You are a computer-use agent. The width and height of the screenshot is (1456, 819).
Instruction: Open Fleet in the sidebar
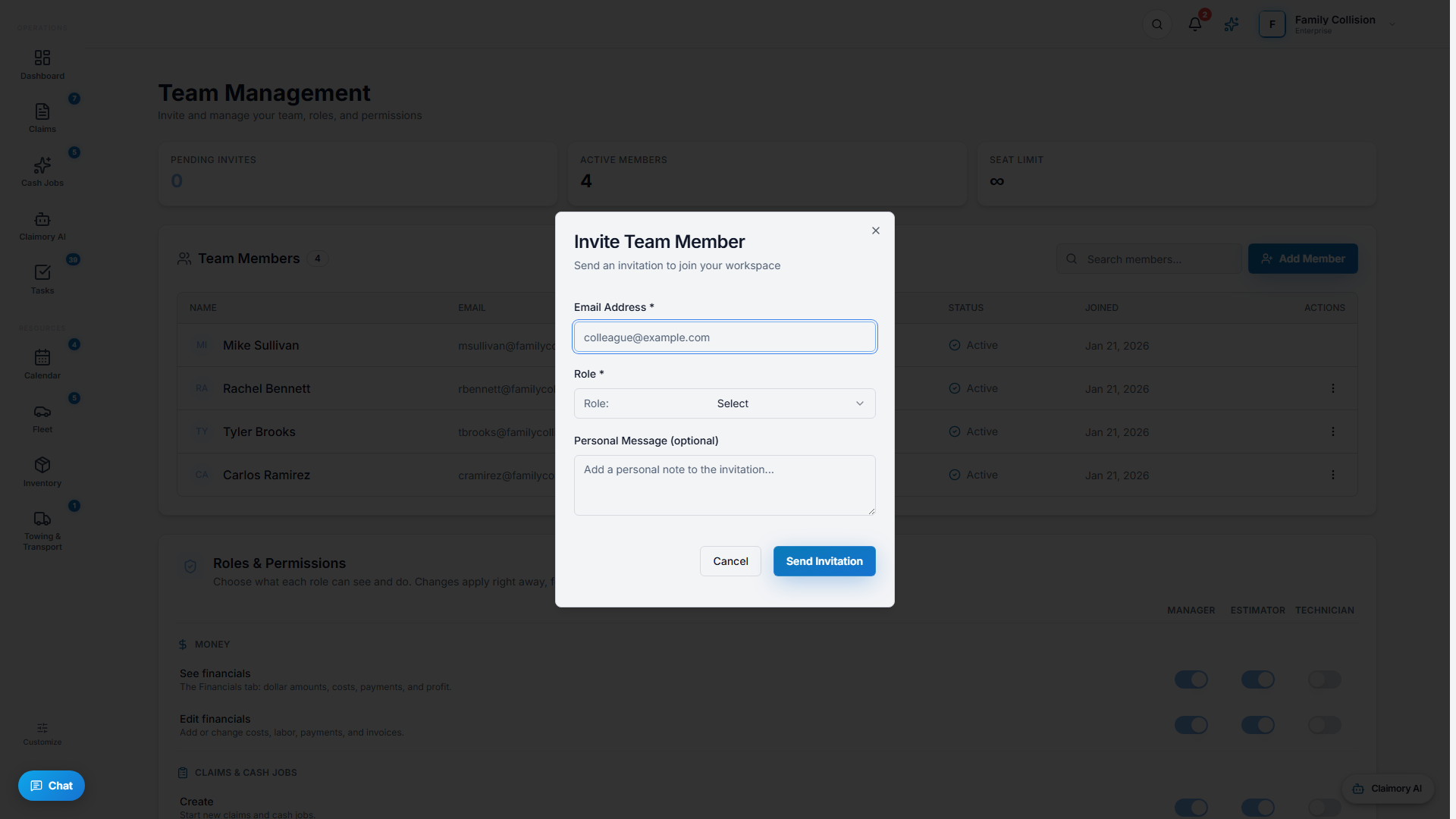pyautogui.click(x=42, y=419)
